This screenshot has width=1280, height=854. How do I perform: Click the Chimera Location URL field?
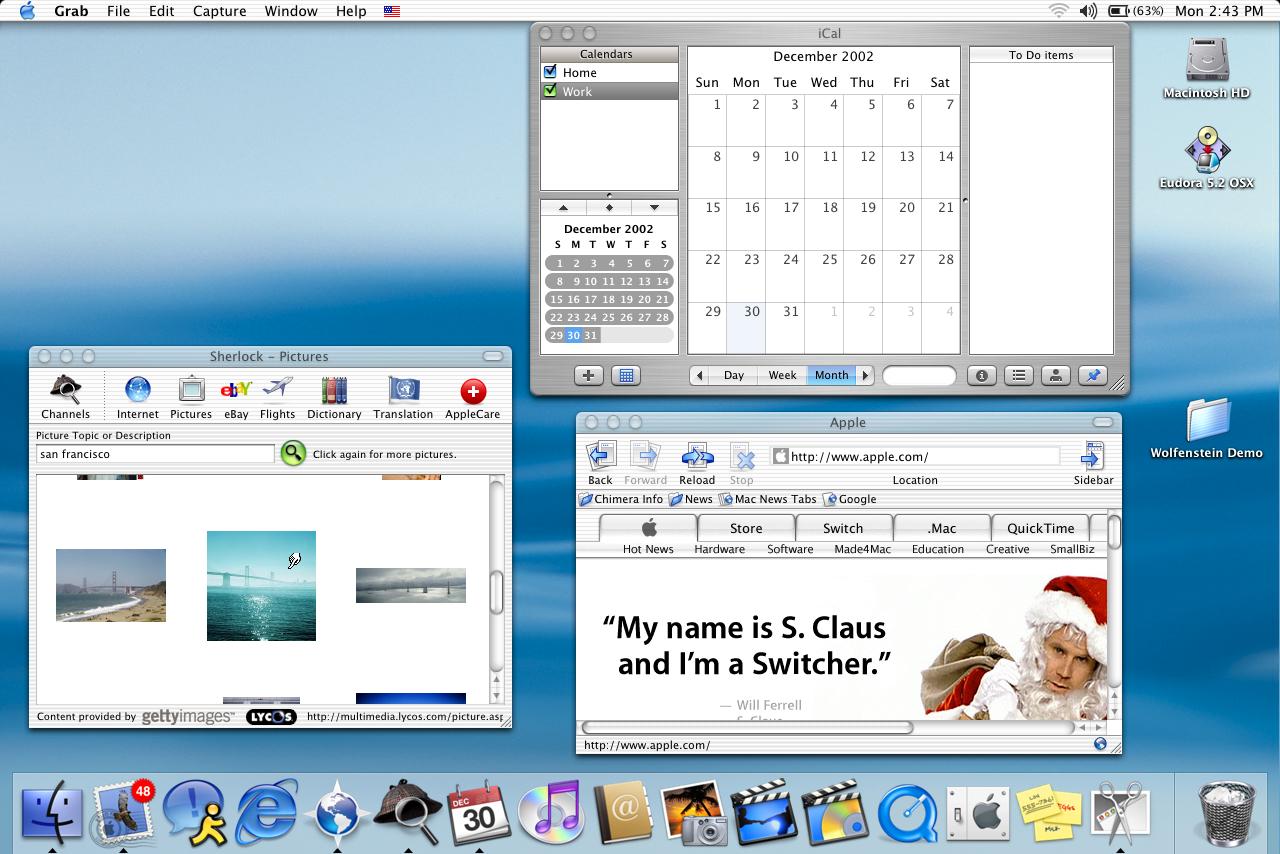click(x=915, y=456)
